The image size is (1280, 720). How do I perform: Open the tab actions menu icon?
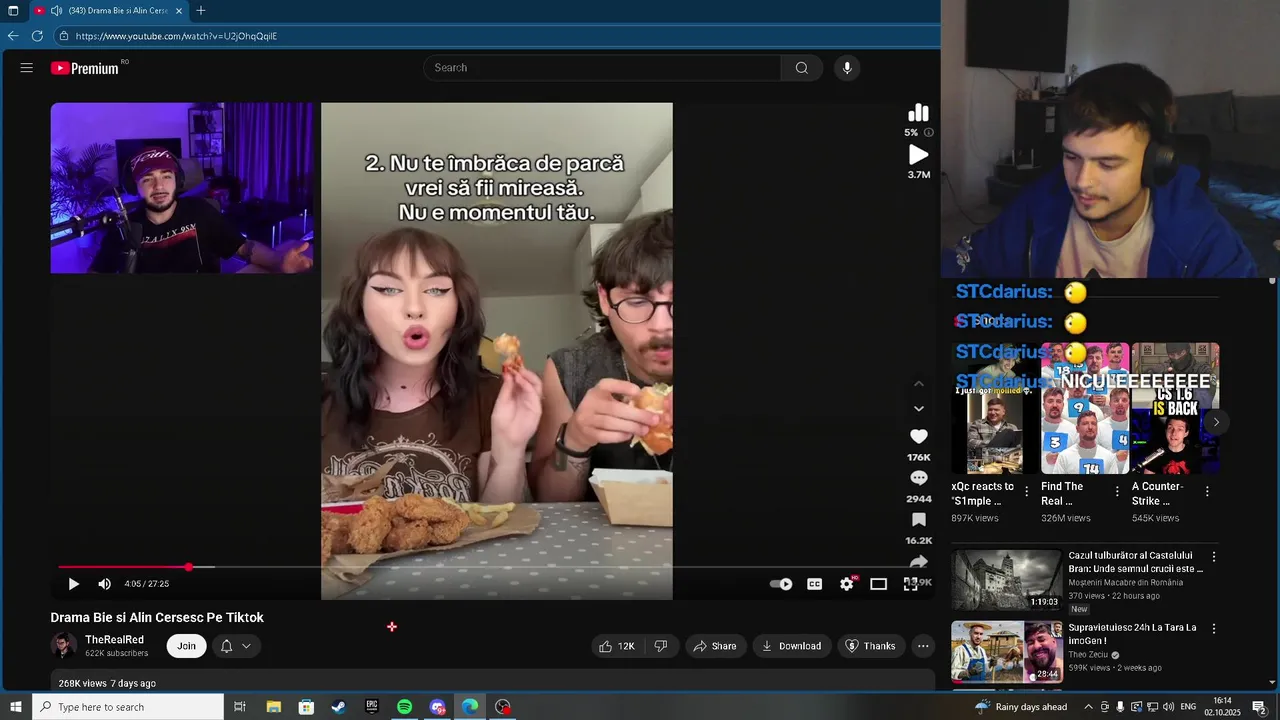tap(13, 11)
